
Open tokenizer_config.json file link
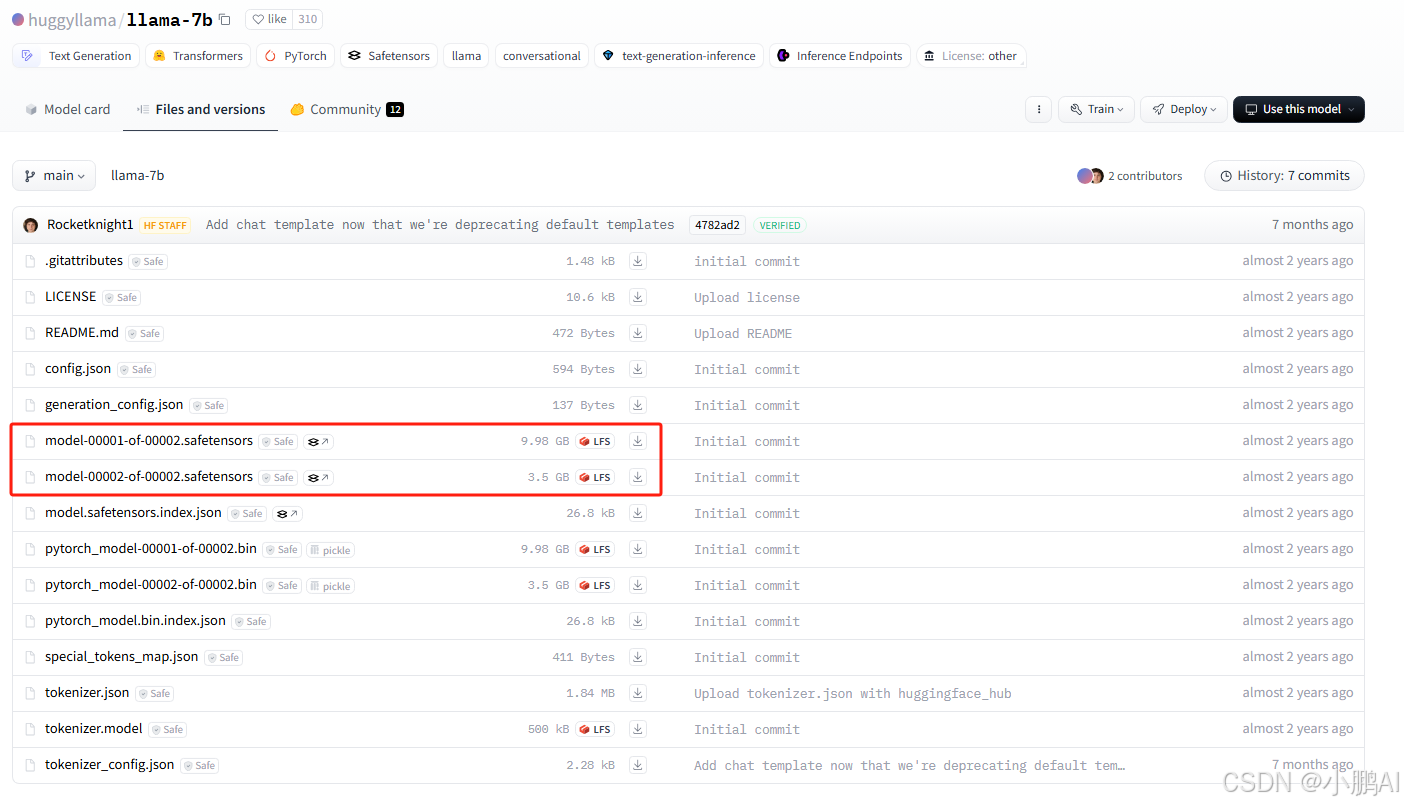click(110, 765)
